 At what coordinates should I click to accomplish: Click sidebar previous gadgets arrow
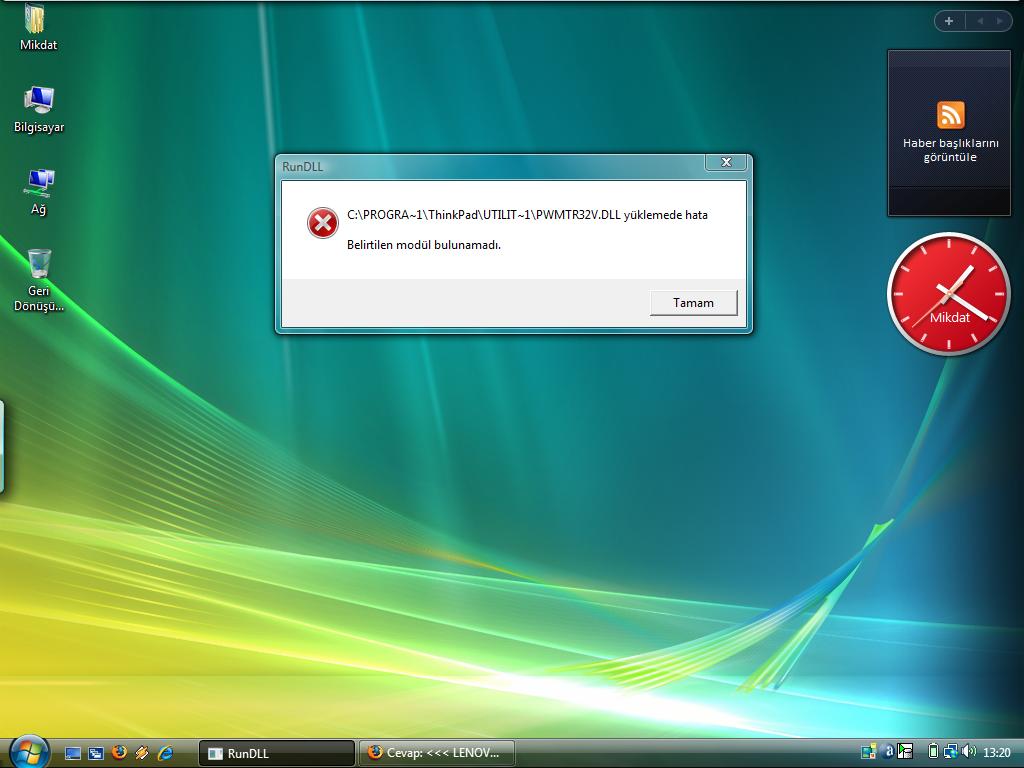(980, 22)
